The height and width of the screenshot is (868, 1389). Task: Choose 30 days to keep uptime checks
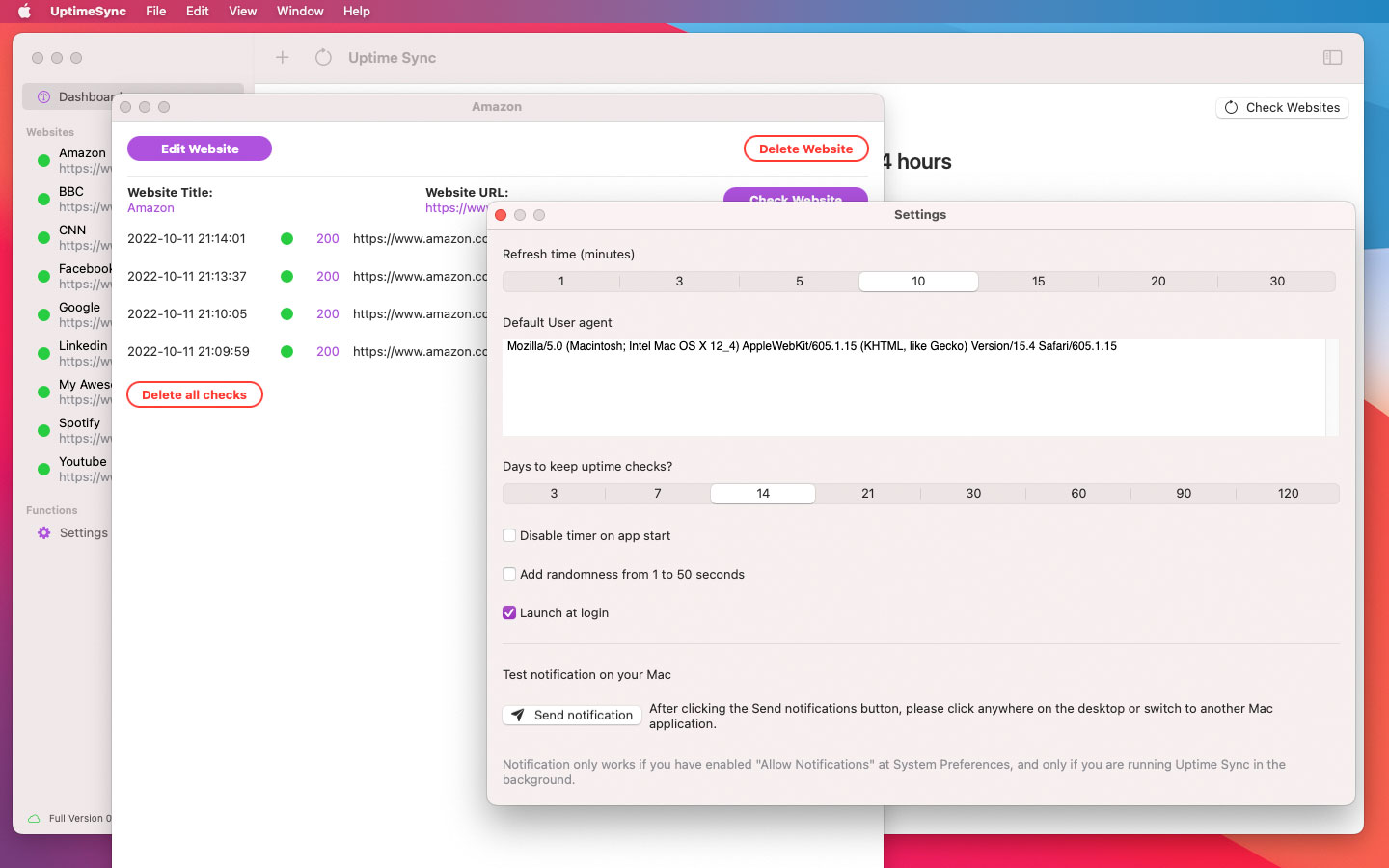[x=973, y=494]
